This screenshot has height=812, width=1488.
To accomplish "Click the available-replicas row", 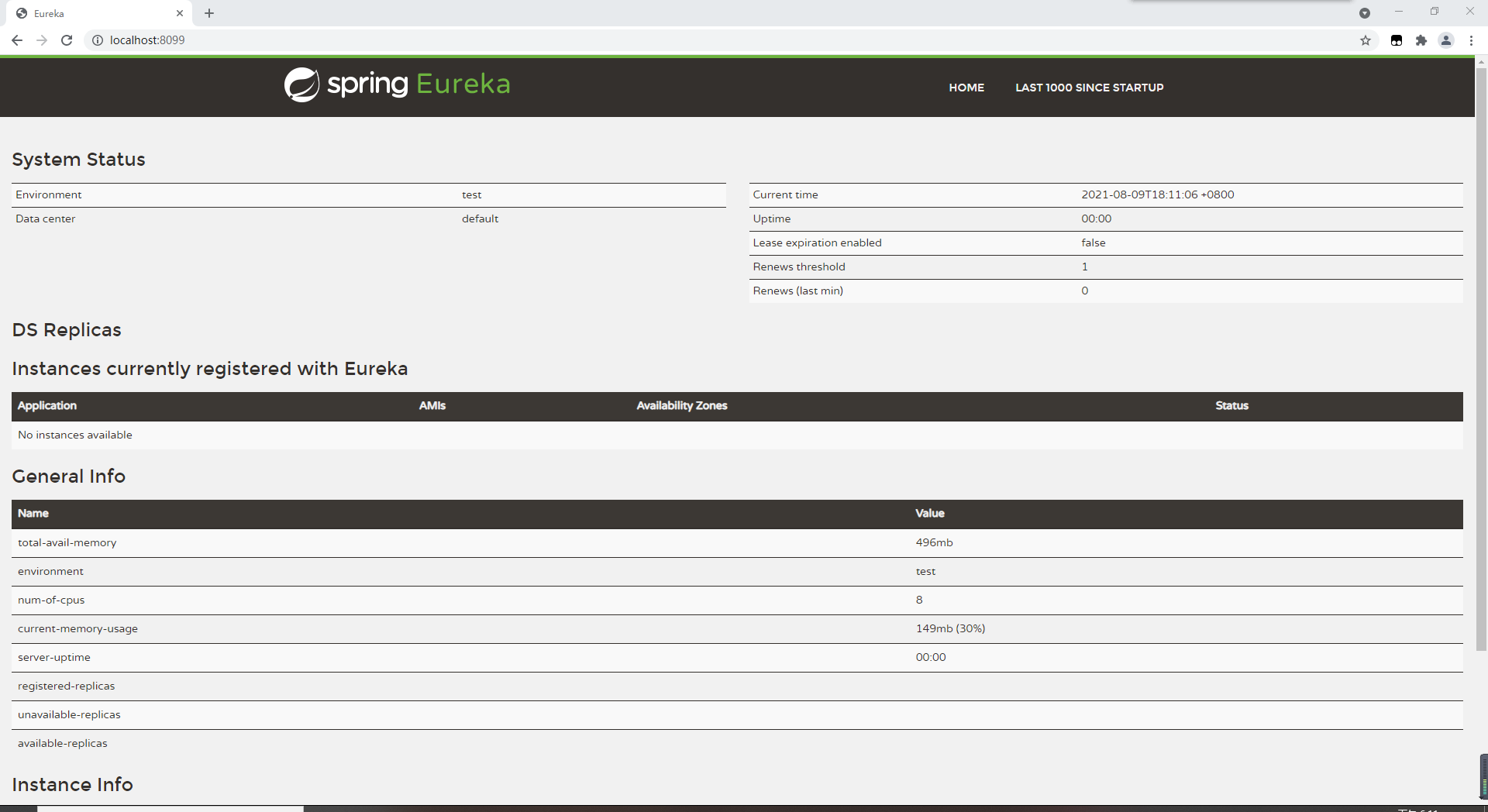I will click(737, 744).
